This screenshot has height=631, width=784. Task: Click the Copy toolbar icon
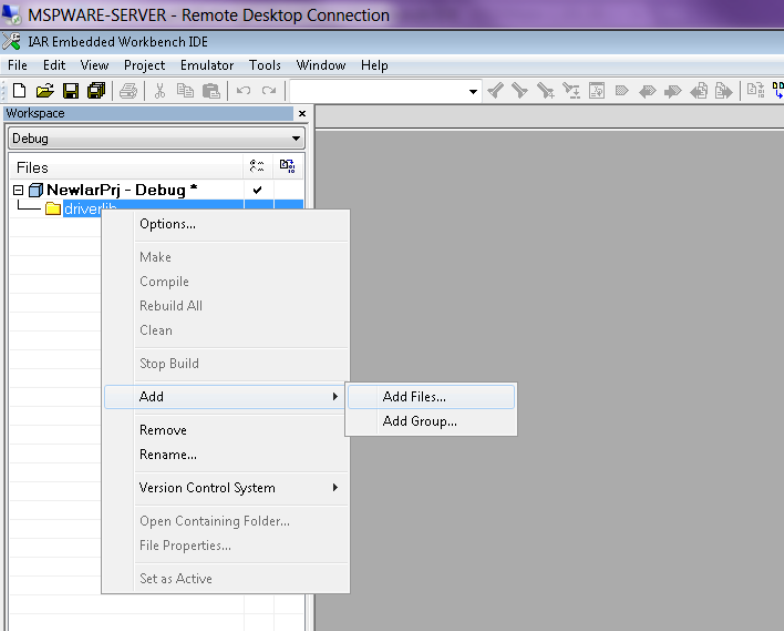185,90
